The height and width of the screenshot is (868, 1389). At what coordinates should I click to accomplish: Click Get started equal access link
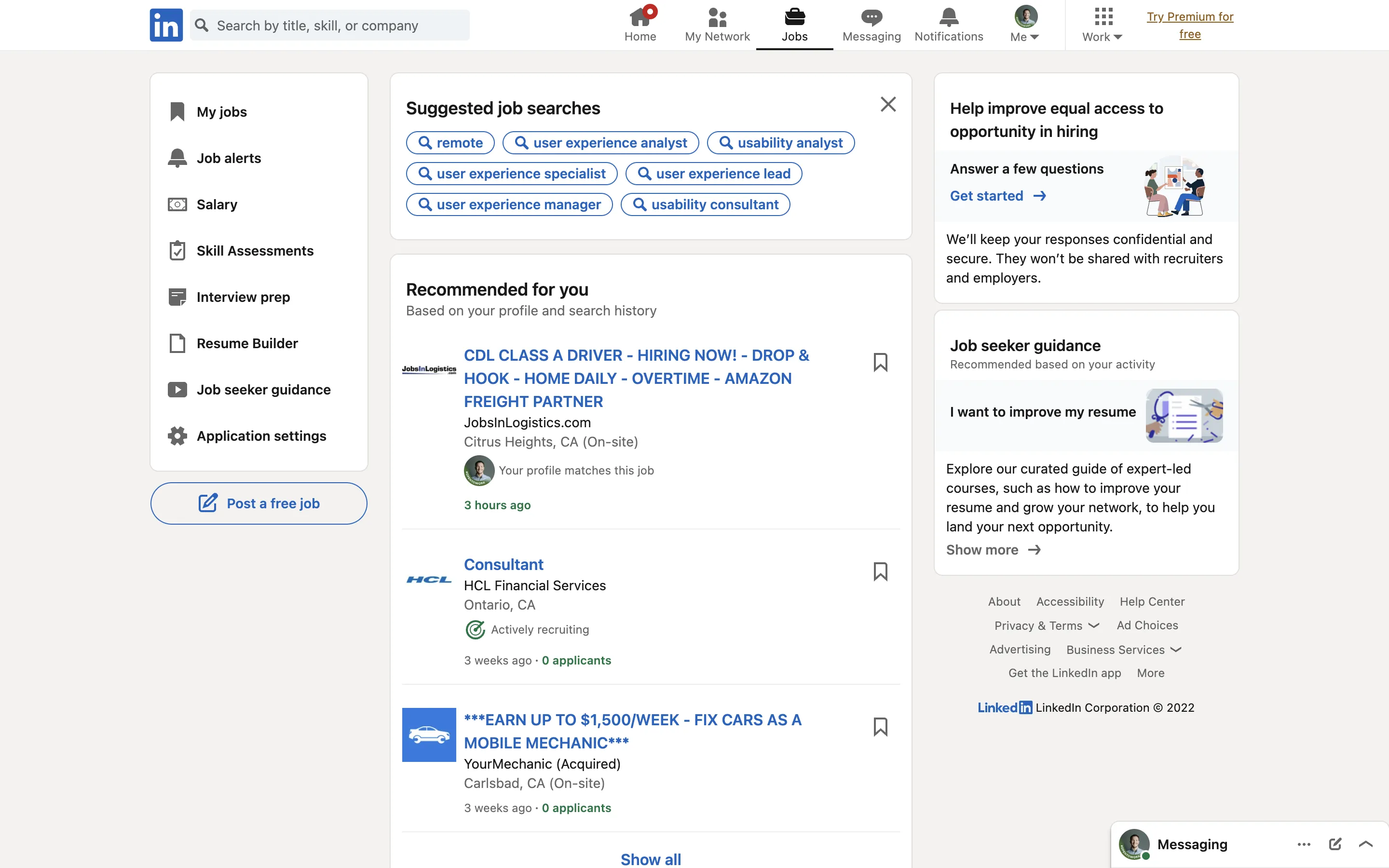click(x=997, y=196)
